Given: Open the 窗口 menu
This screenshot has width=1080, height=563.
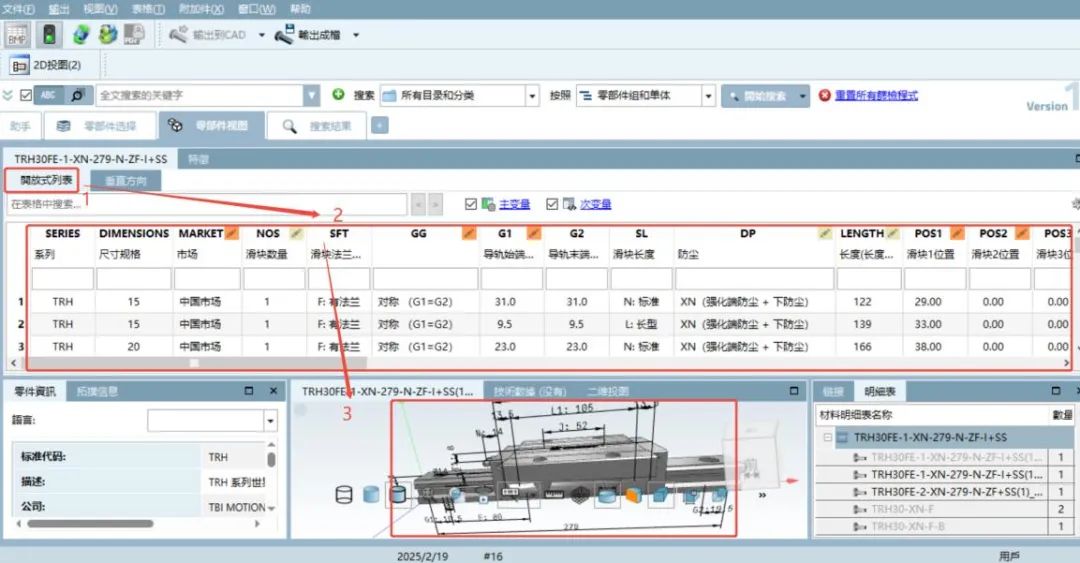Looking at the screenshot, I should pos(257,9).
